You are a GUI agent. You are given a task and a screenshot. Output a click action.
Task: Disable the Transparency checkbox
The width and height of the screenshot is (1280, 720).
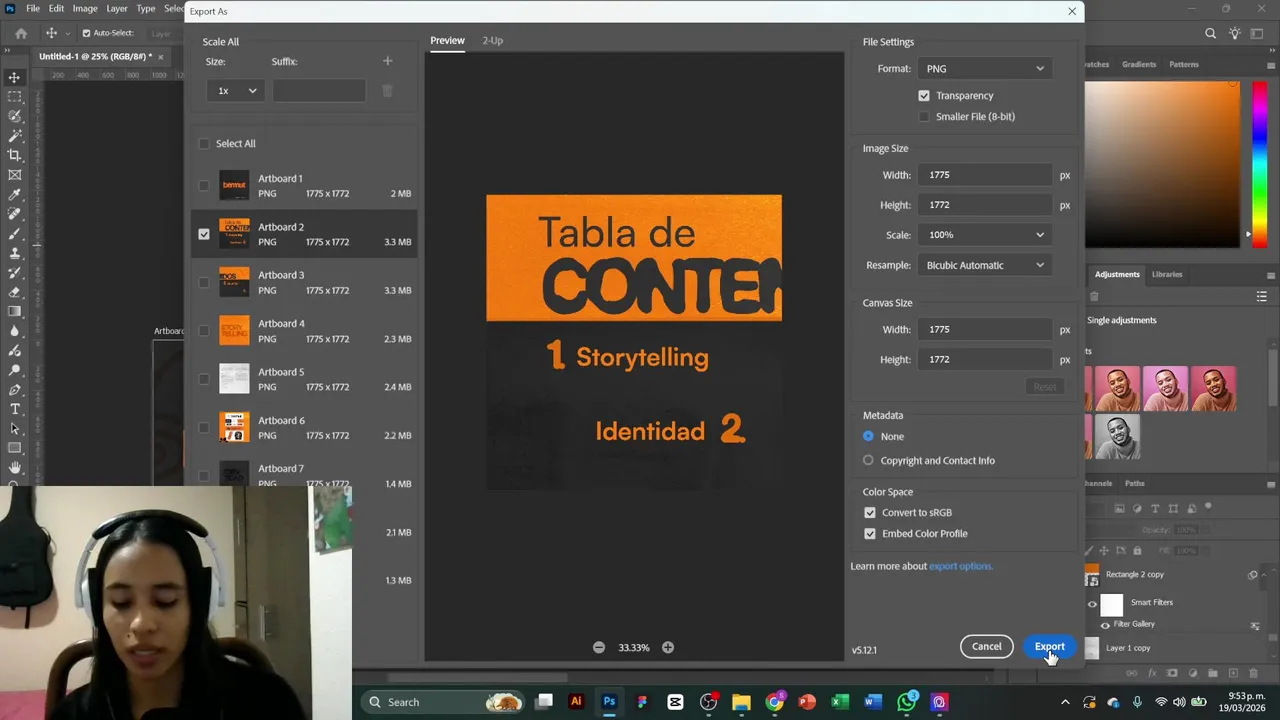point(924,96)
